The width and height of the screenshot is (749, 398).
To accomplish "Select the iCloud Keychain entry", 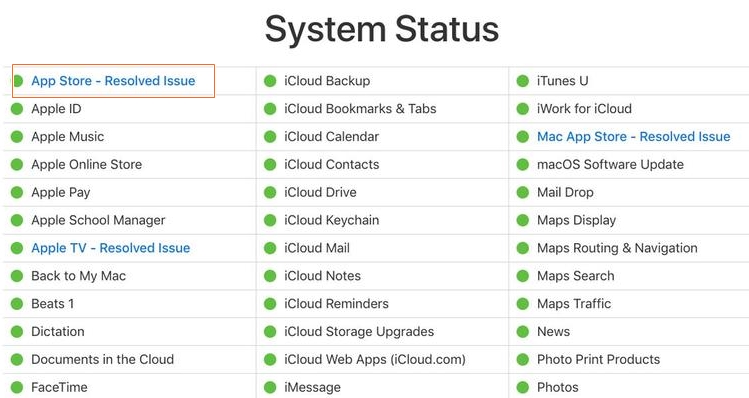I will point(332,220).
